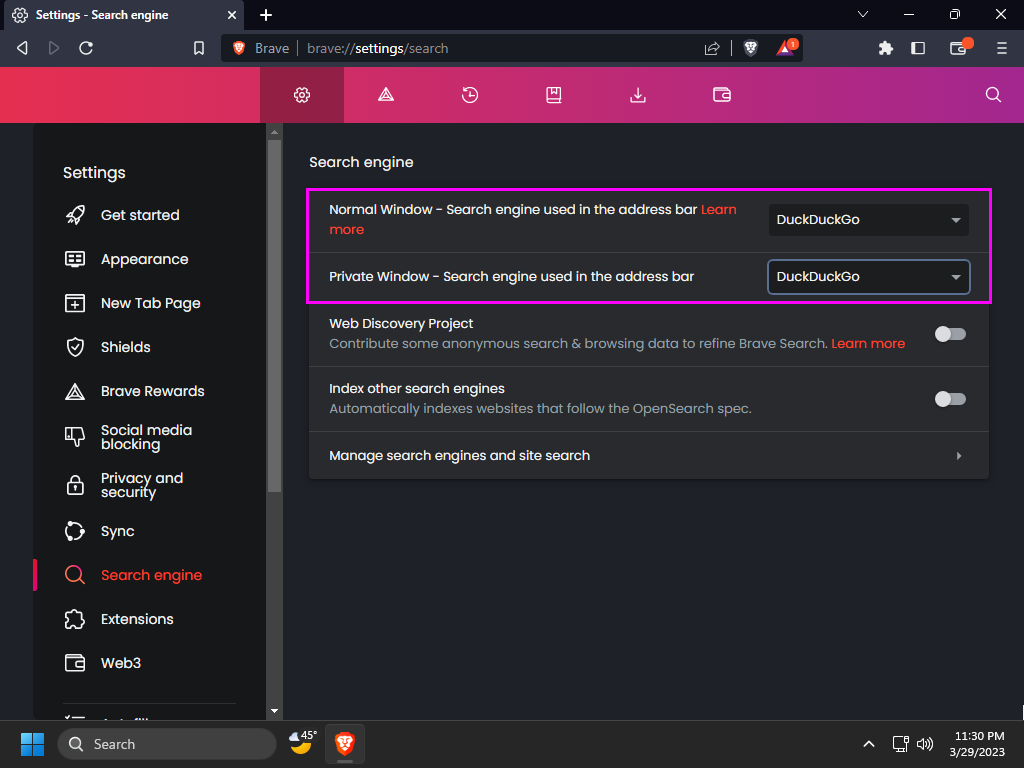Open network status icon in system tray
The height and width of the screenshot is (768, 1024).
(901, 744)
